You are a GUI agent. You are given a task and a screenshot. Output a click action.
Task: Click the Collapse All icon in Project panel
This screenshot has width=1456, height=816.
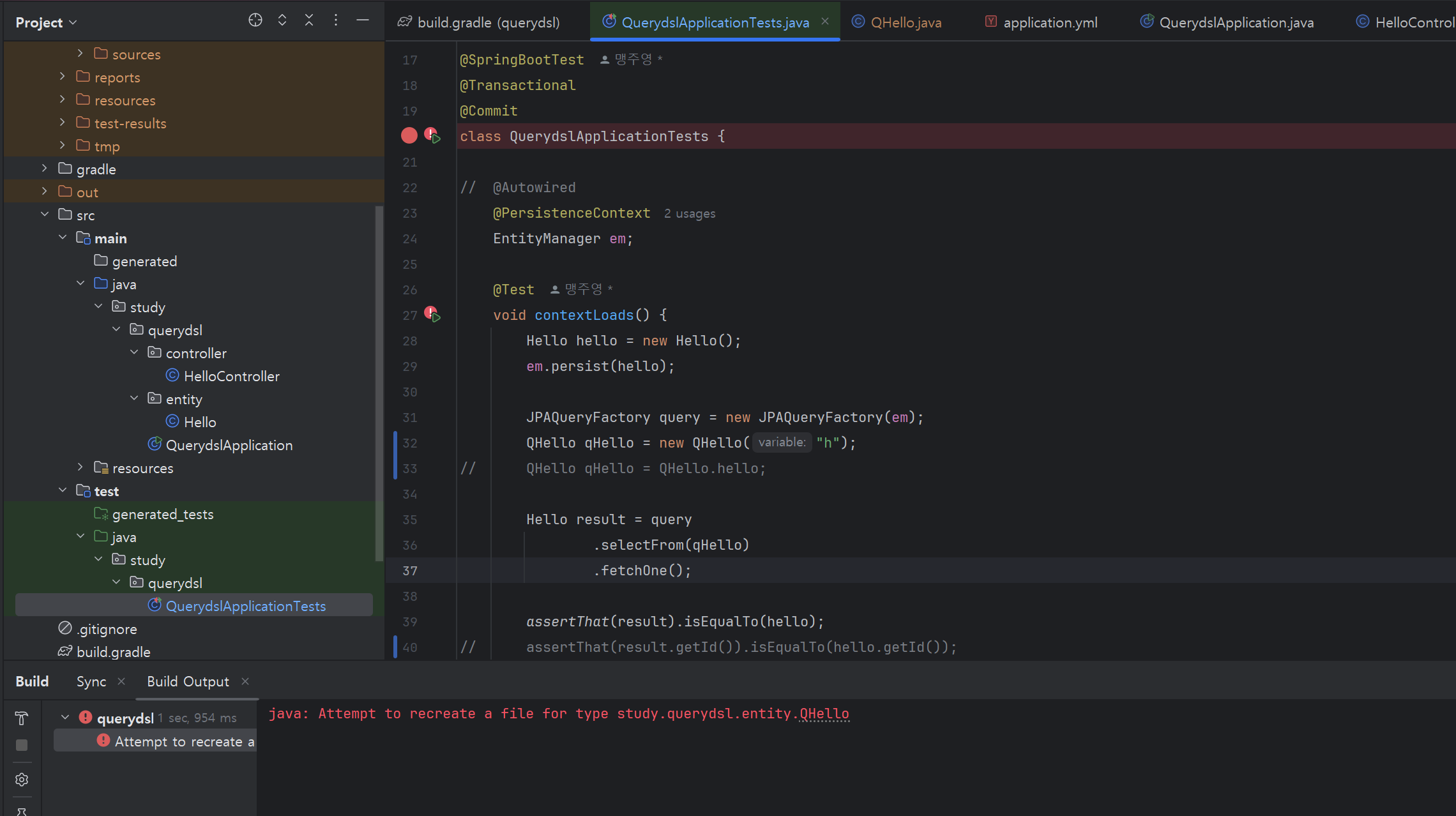(x=309, y=20)
